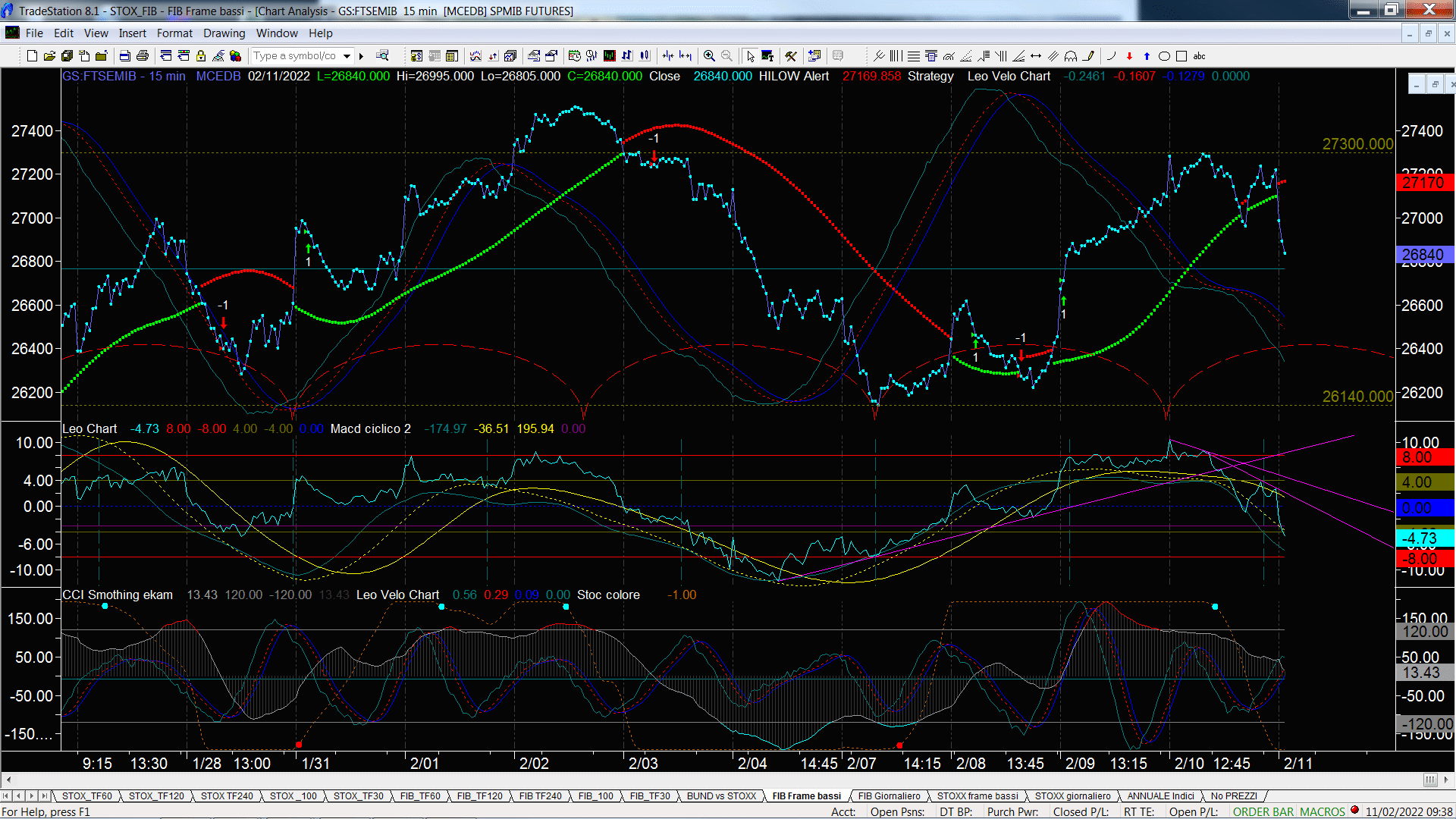The width and height of the screenshot is (1456, 819).
Task: Click the Stoc colore indicator label
Action: pos(608,595)
